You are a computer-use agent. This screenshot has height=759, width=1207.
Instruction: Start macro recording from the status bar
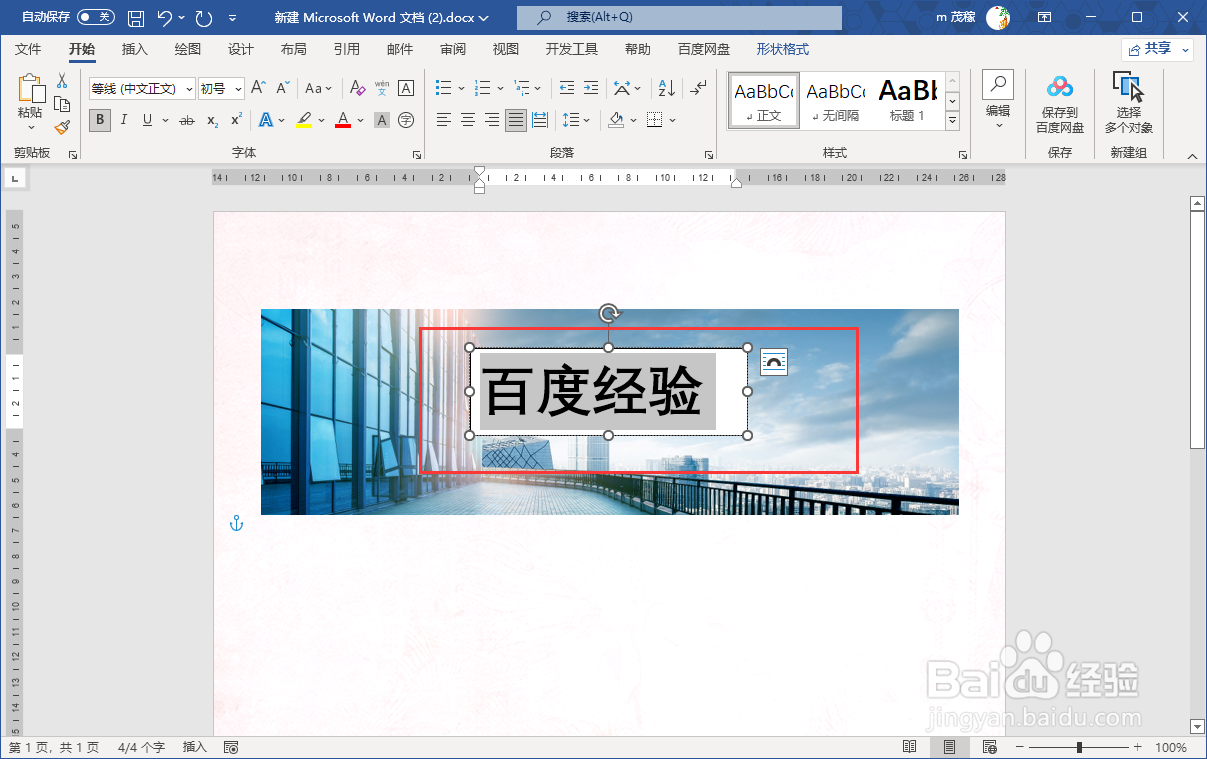(230, 746)
